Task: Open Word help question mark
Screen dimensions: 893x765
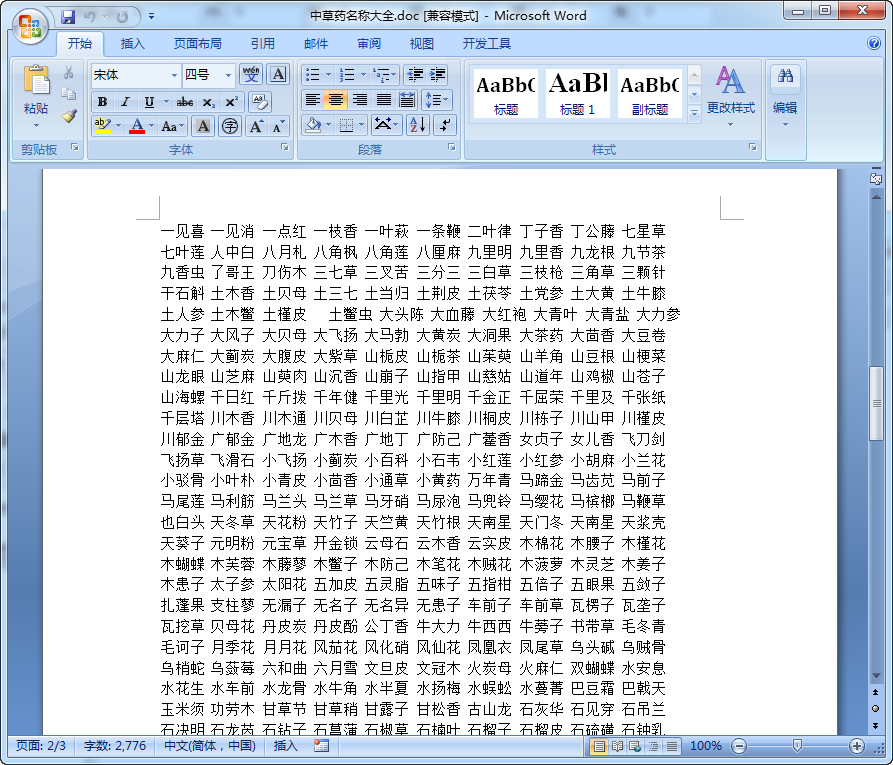Action: click(x=874, y=43)
